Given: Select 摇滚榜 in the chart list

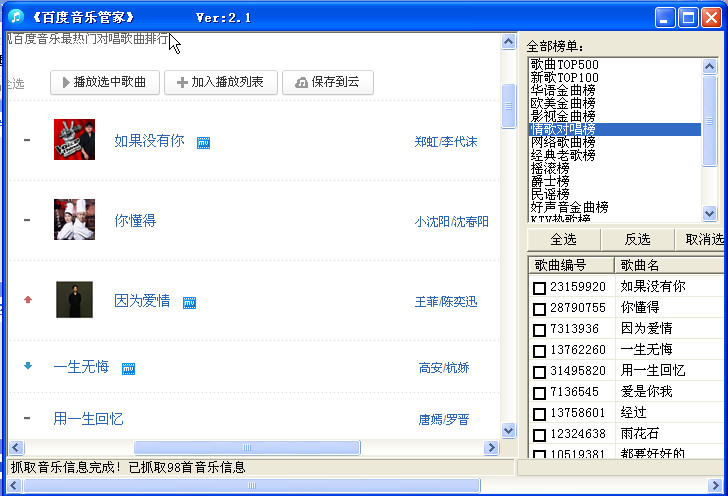Looking at the screenshot, I should [615, 168].
